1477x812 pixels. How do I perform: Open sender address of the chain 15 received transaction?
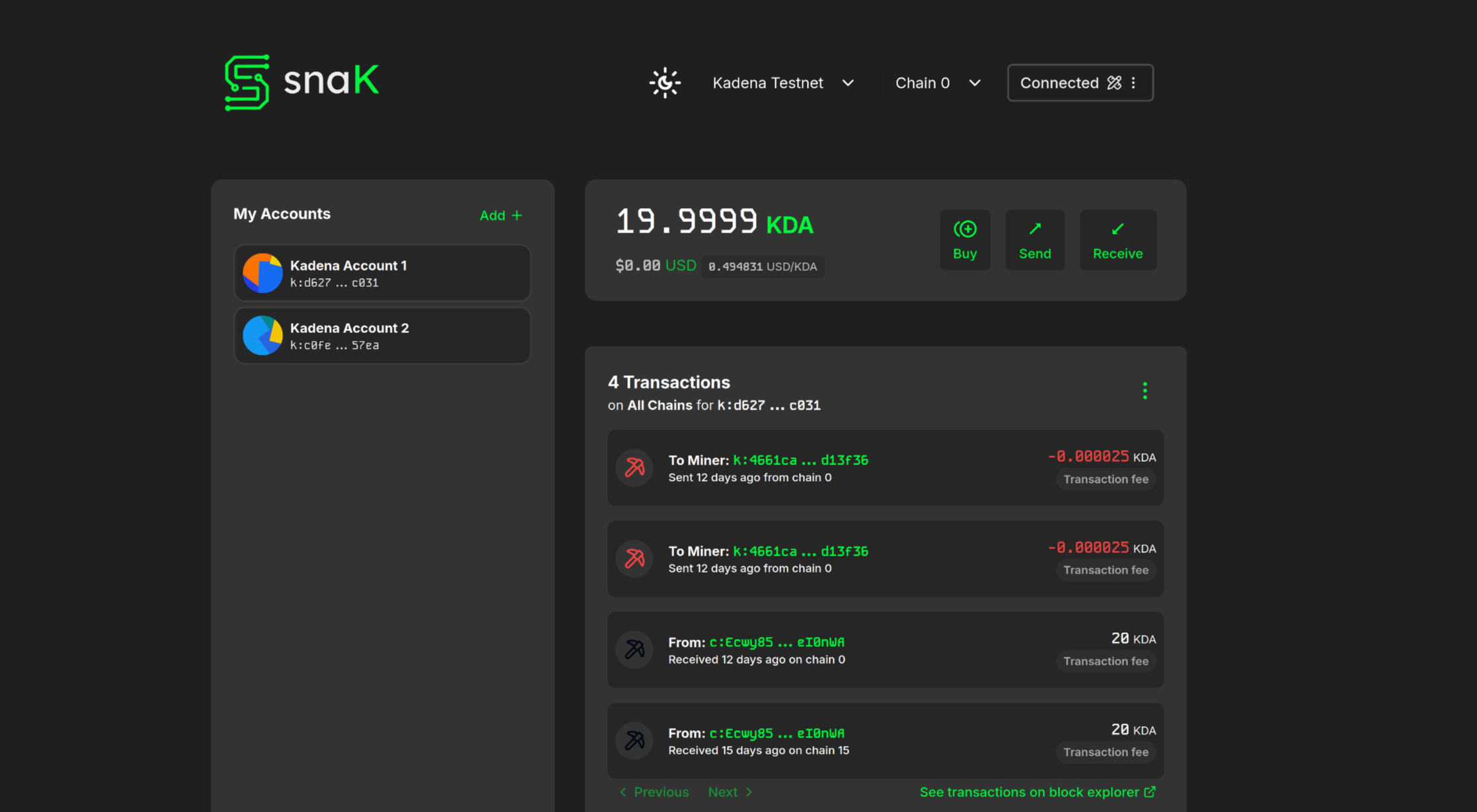tap(776, 733)
